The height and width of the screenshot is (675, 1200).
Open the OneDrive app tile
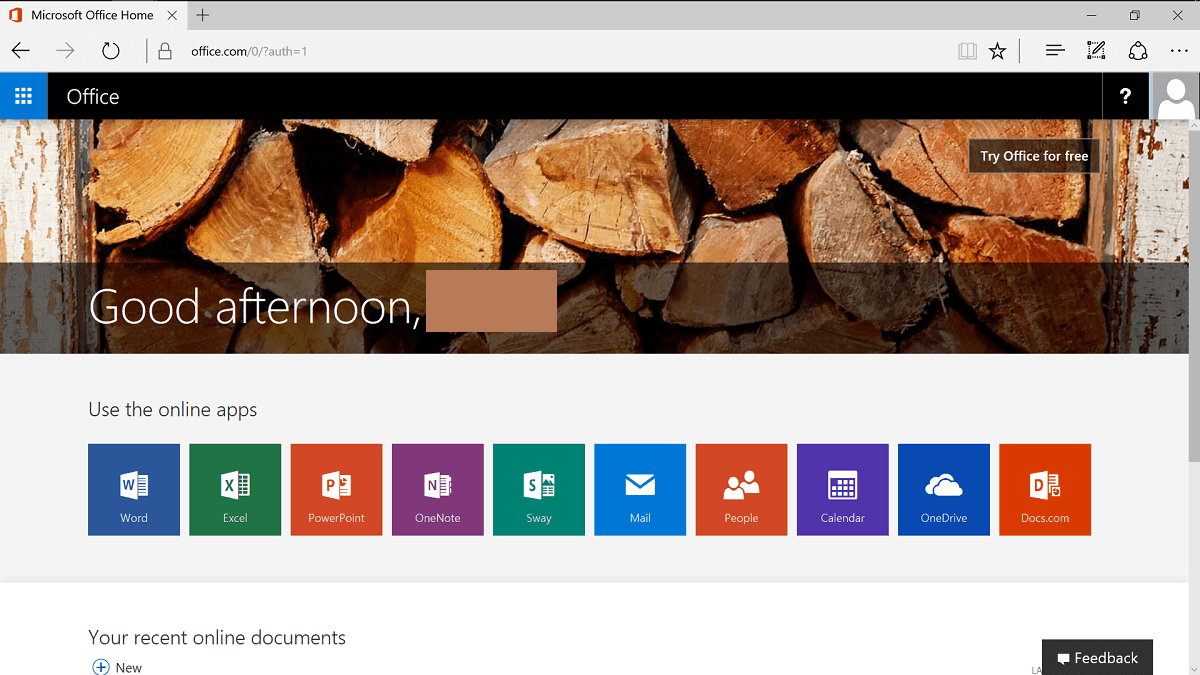tap(944, 490)
